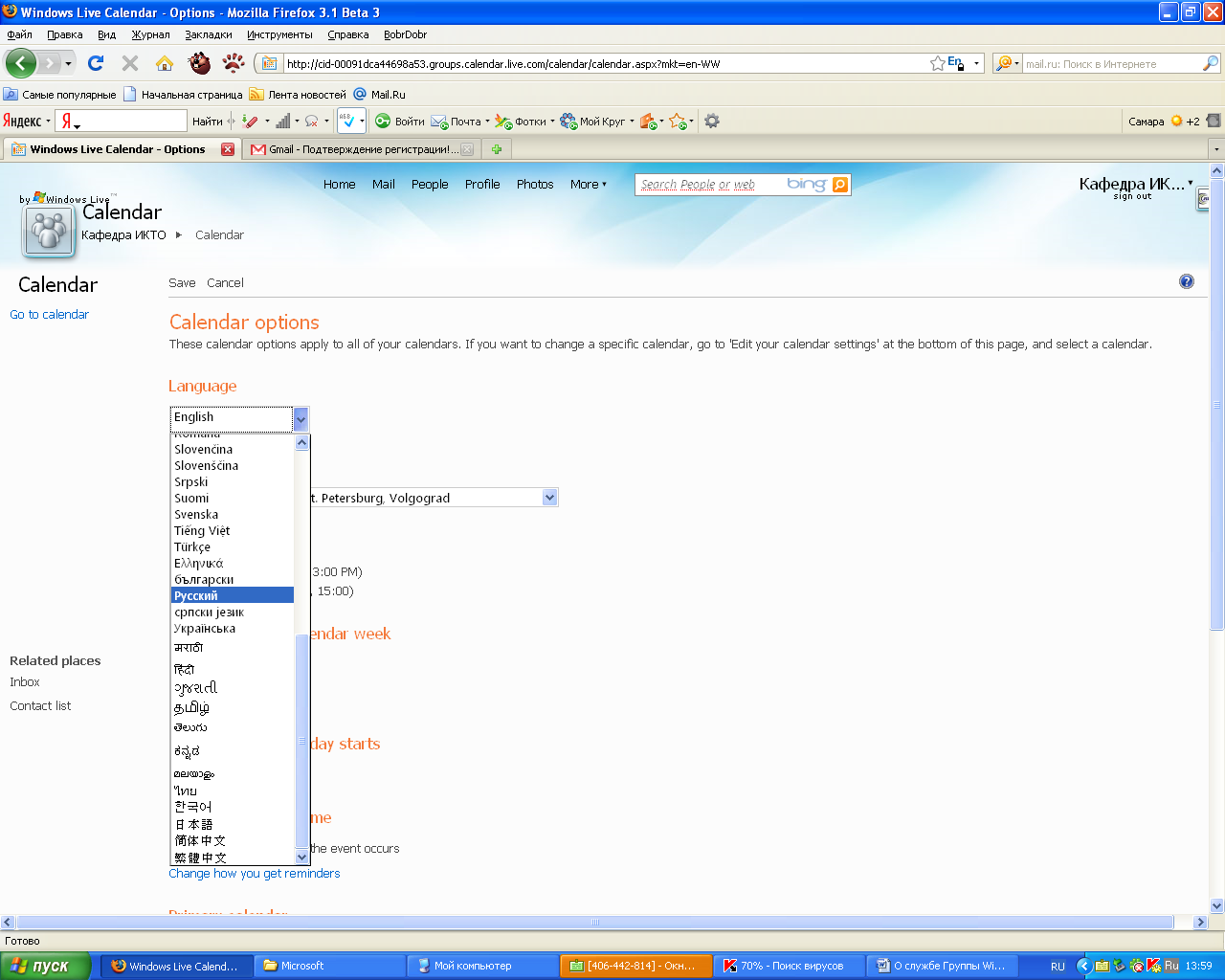
Task: Stop loading with the X icon
Action: [x=130, y=63]
